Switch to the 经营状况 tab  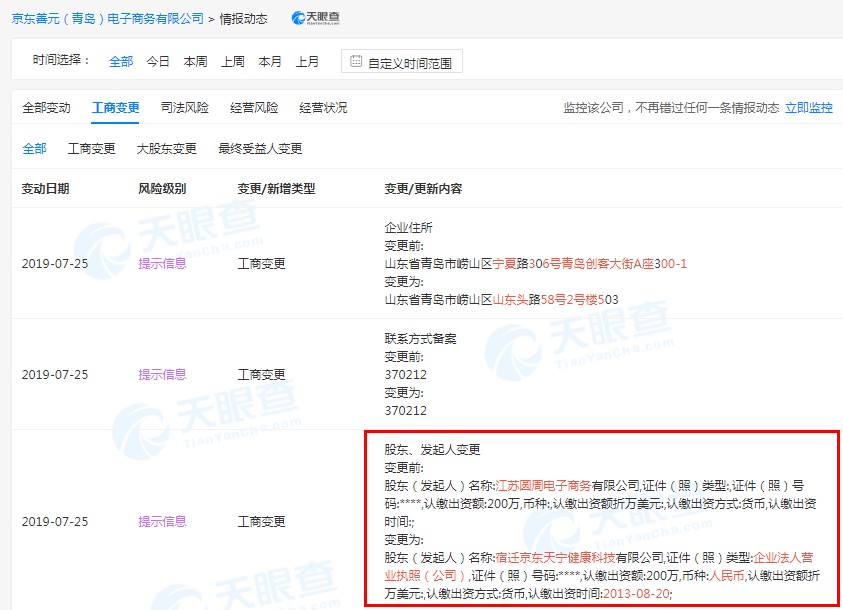click(323, 107)
